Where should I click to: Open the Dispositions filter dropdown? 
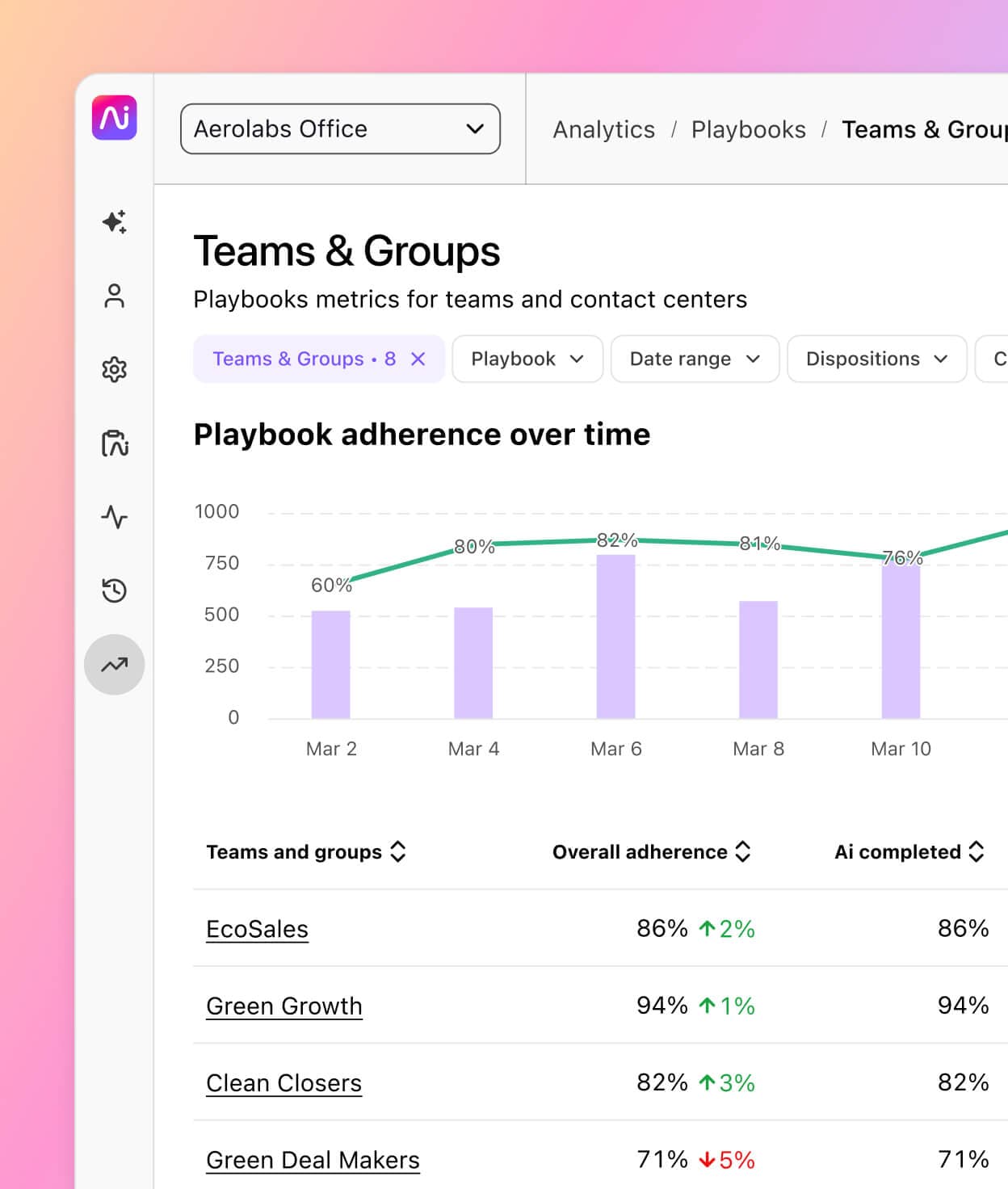pyautogui.click(x=876, y=359)
